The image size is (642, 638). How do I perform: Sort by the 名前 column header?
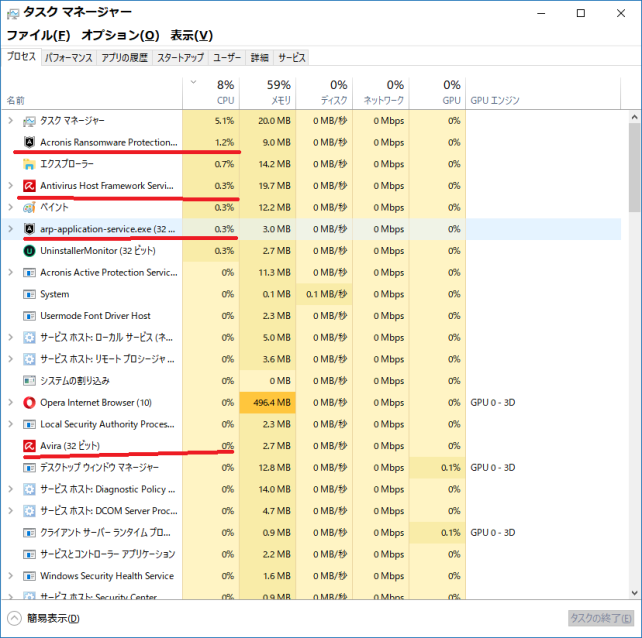[92, 93]
